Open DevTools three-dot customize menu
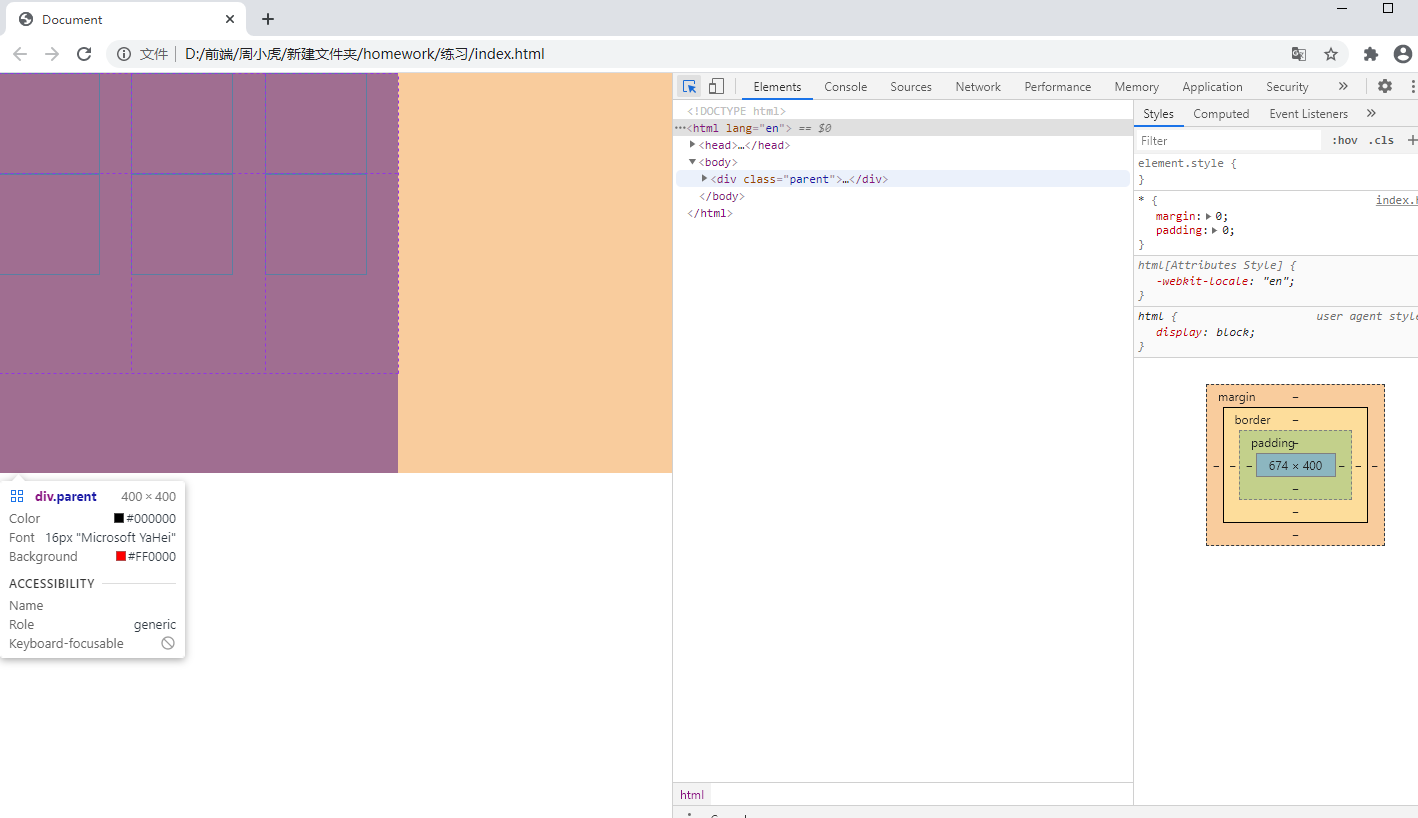Image resolution: width=1418 pixels, height=818 pixels. 1412,86
